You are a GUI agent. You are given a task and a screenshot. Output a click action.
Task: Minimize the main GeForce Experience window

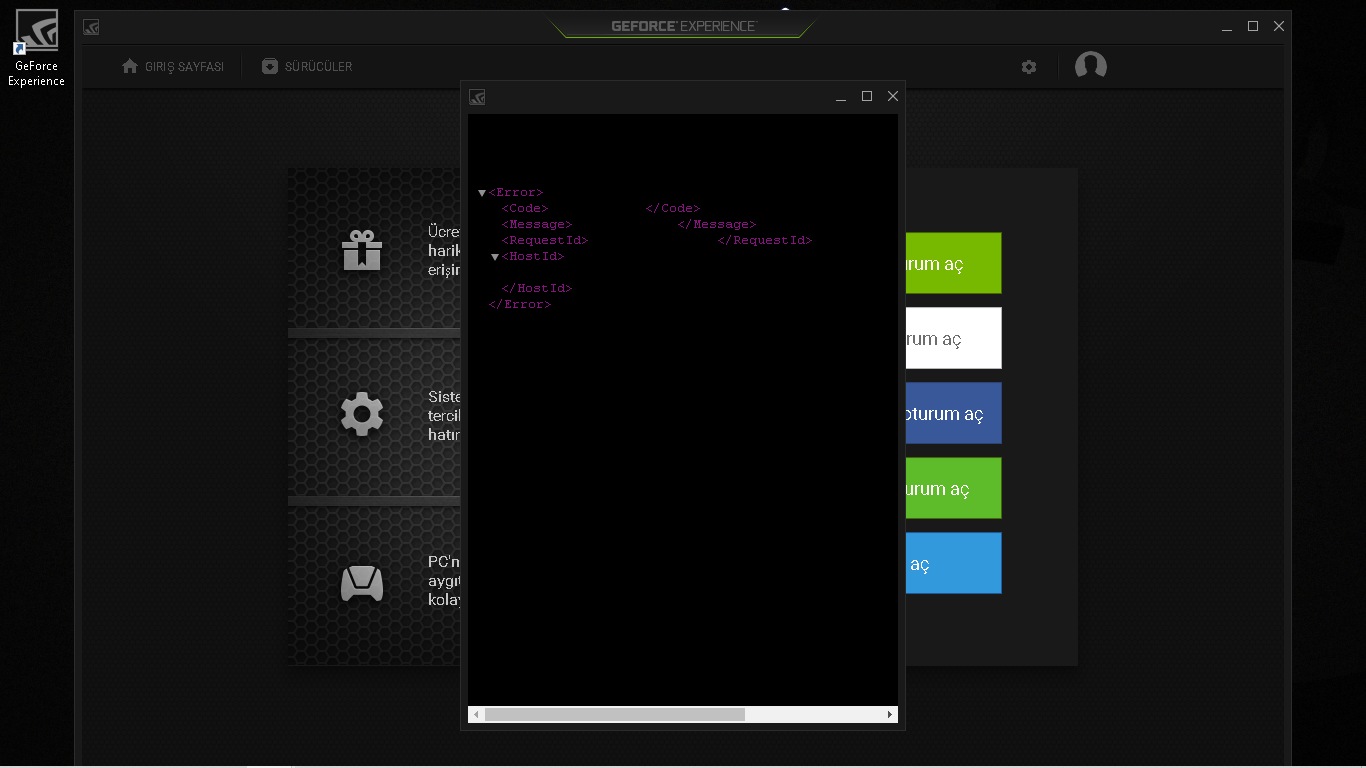(1227, 27)
